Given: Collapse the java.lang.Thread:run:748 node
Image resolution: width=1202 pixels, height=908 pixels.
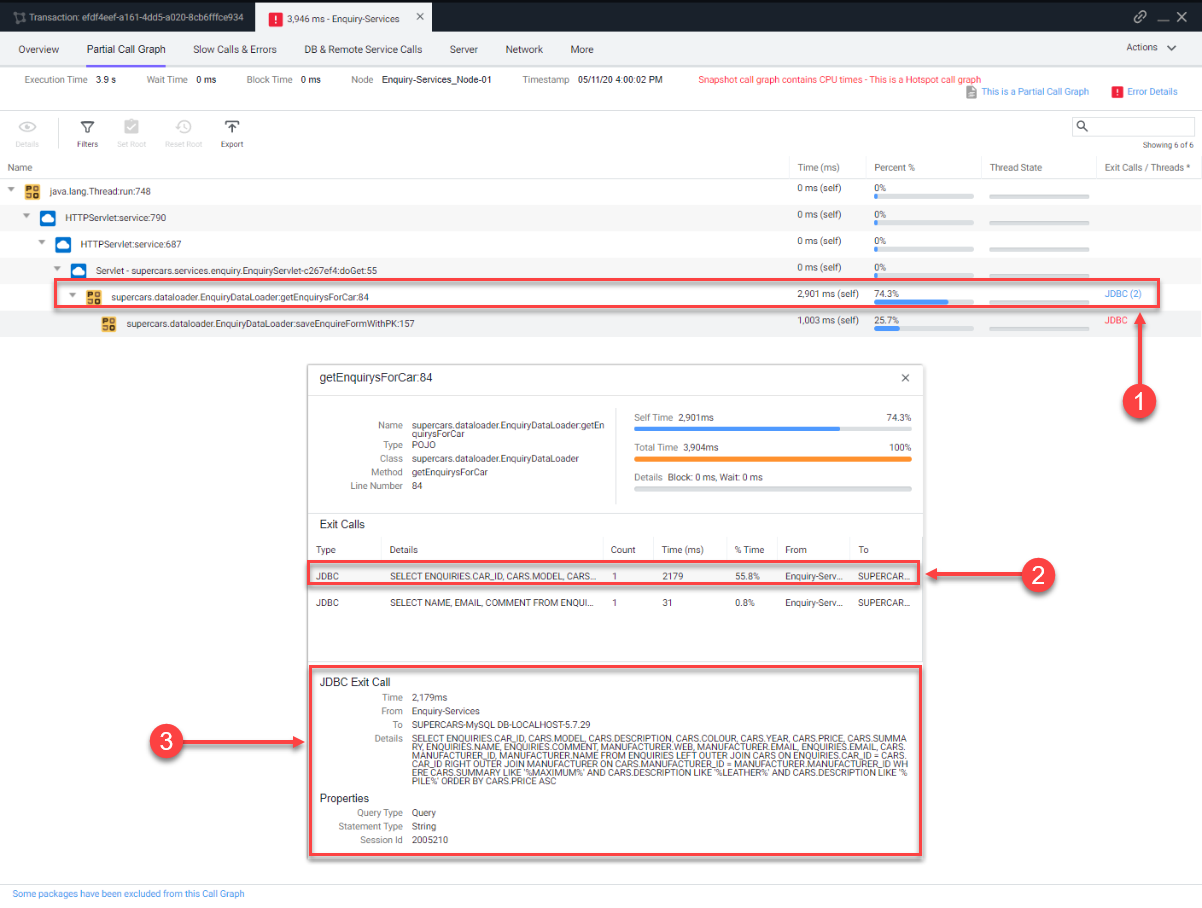Looking at the screenshot, I should pos(11,190).
